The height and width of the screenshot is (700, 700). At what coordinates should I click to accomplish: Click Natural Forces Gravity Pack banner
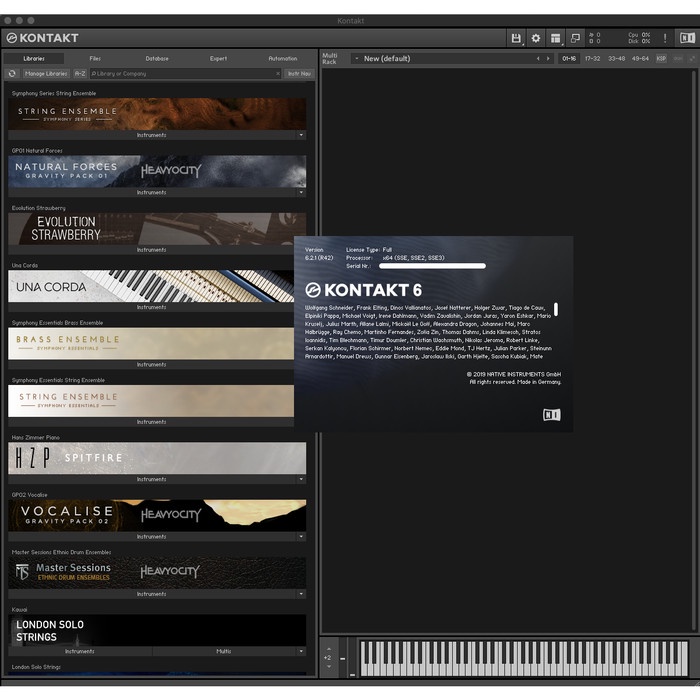pos(157,171)
